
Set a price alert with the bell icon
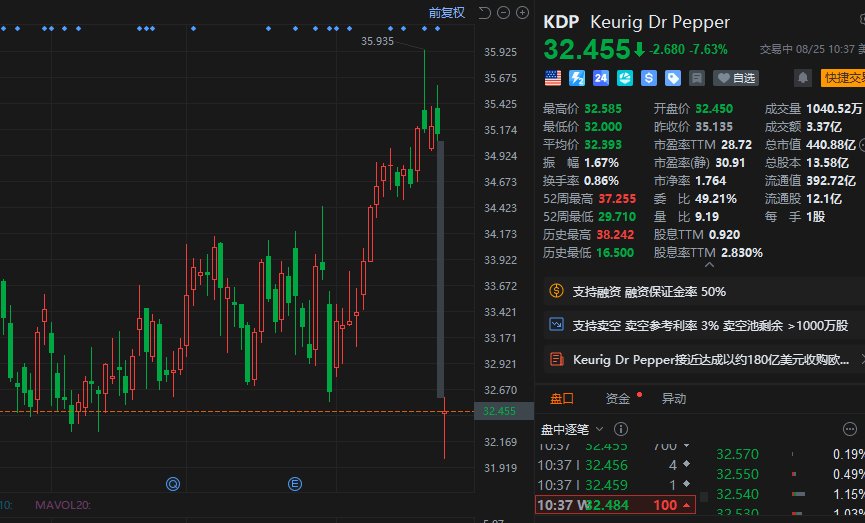803,78
